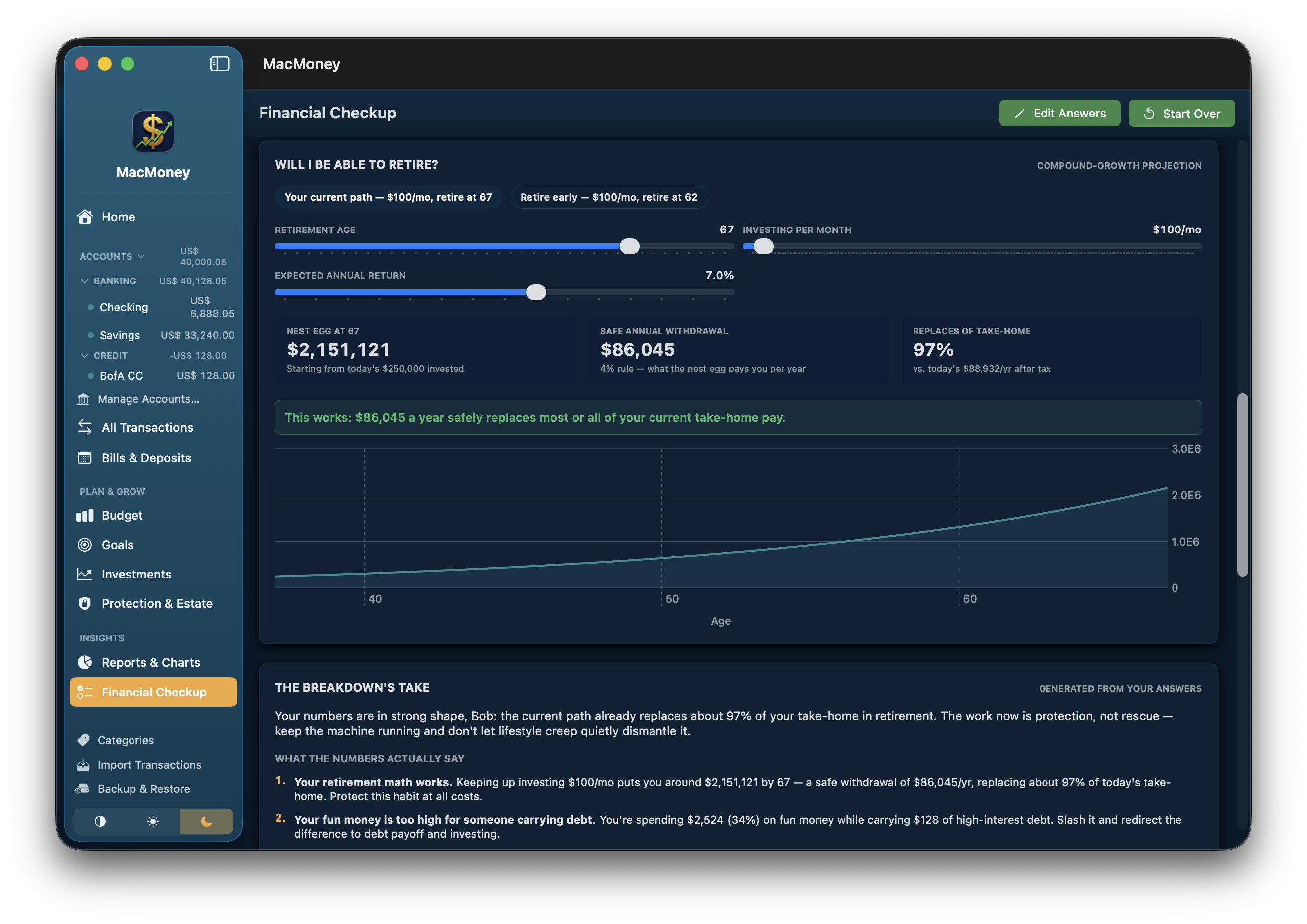Click the Safe Annual Withdrawal card
Screen dimensions: 1307x924
pos(738,350)
